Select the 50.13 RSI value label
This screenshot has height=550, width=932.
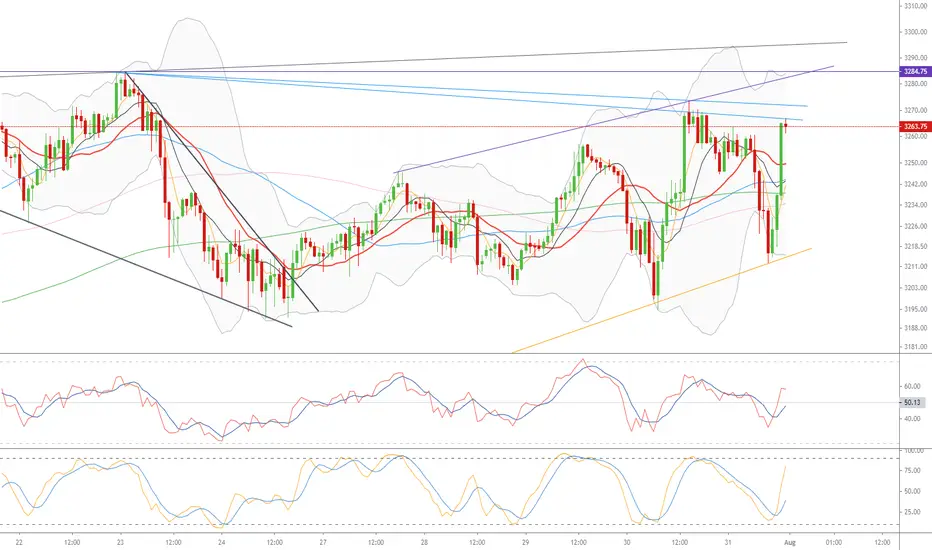pyautogui.click(x=912, y=403)
